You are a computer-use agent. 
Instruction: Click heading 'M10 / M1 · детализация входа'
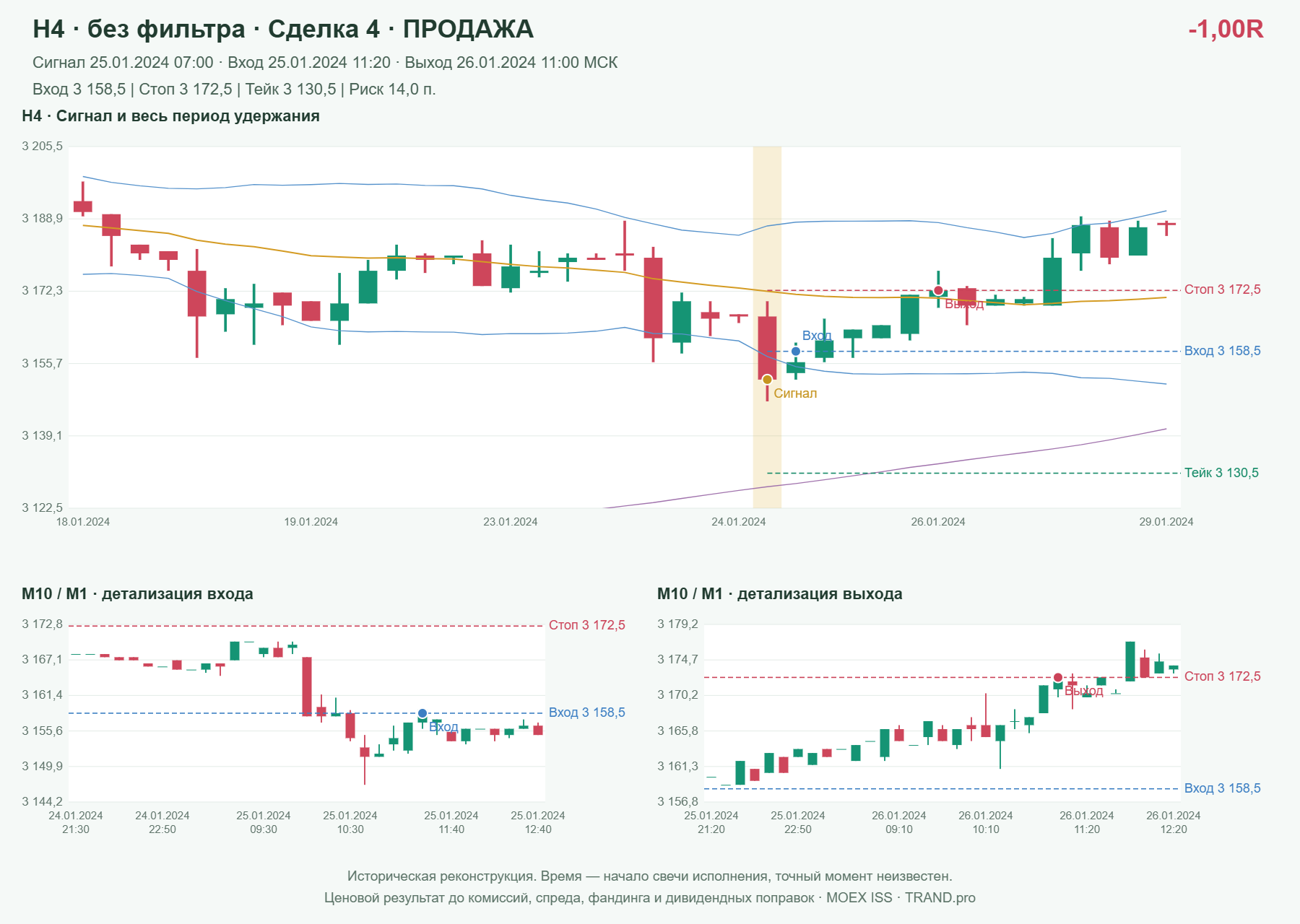click(x=137, y=594)
